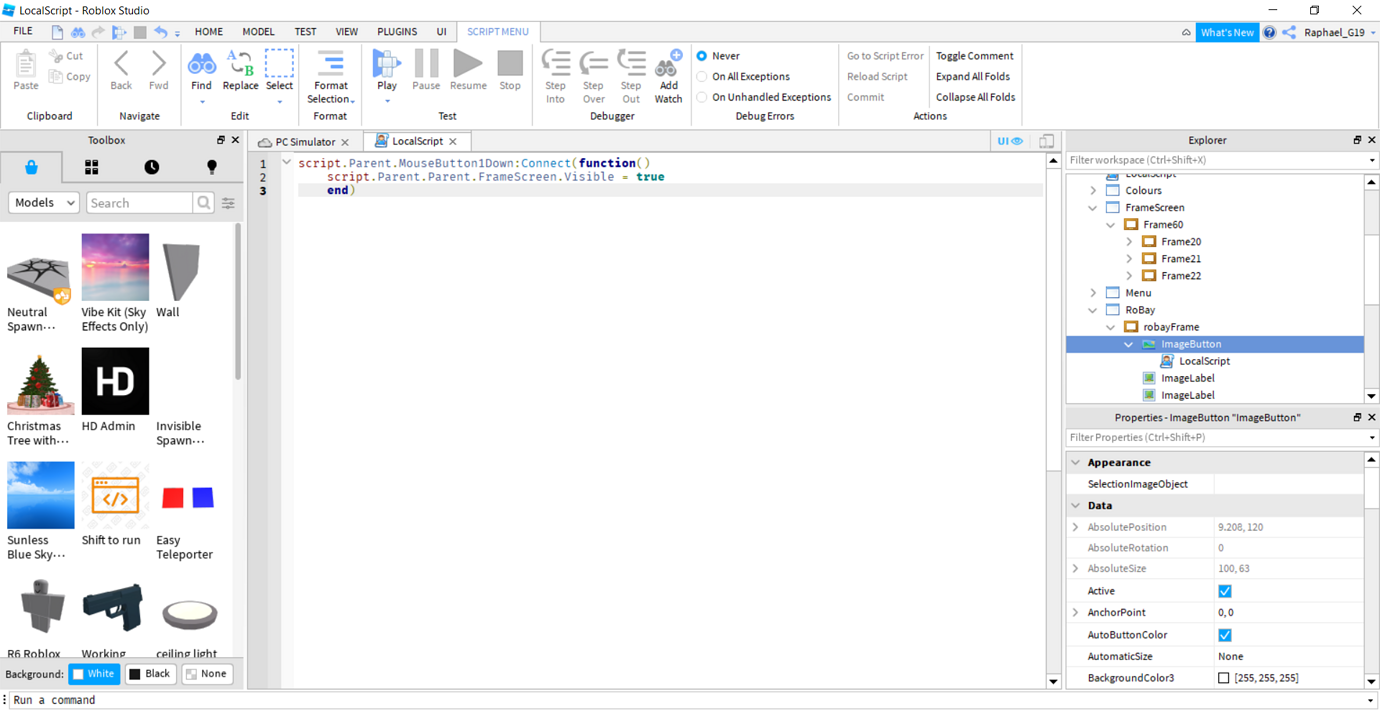Click the Replace icon
The height and width of the screenshot is (718, 1380).
240,63
